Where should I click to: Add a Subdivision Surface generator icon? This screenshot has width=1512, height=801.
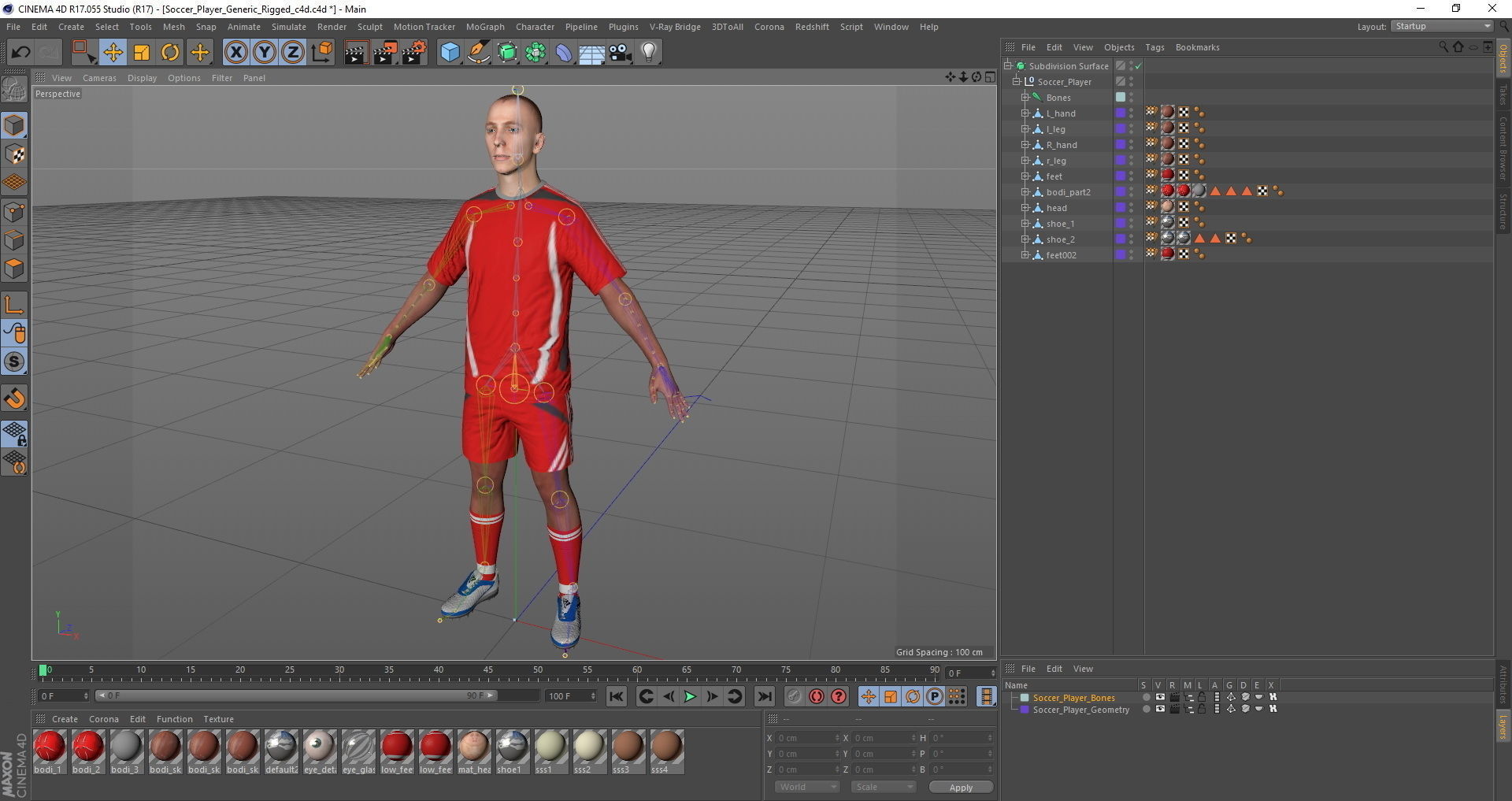pyautogui.click(x=507, y=53)
